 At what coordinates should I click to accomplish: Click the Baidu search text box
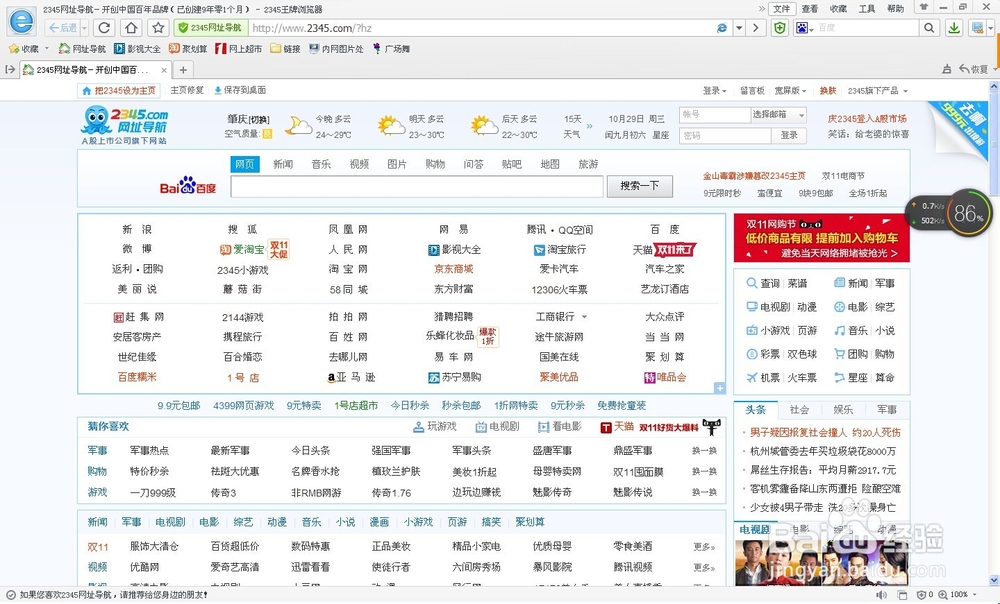coord(416,186)
